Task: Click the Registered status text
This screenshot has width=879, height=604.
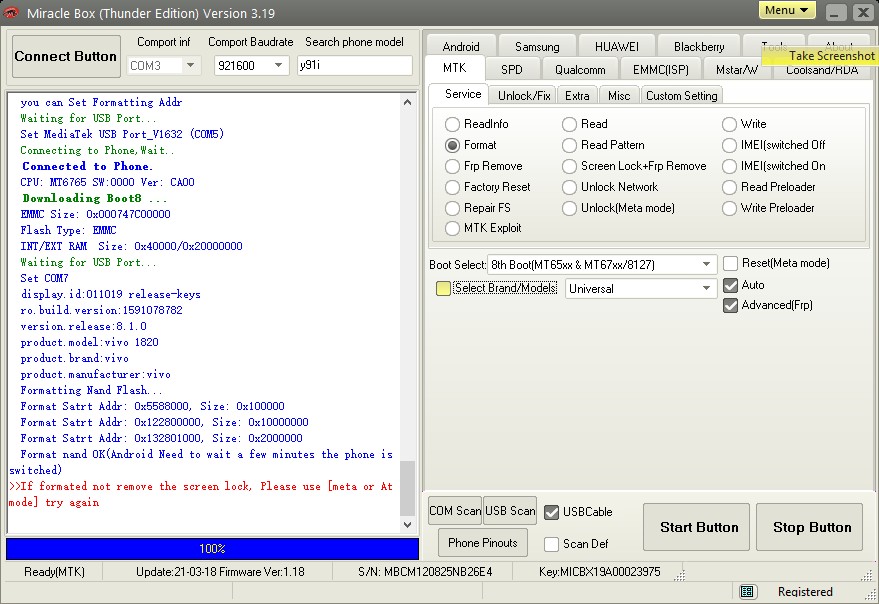Action: [x=805, y=592]
